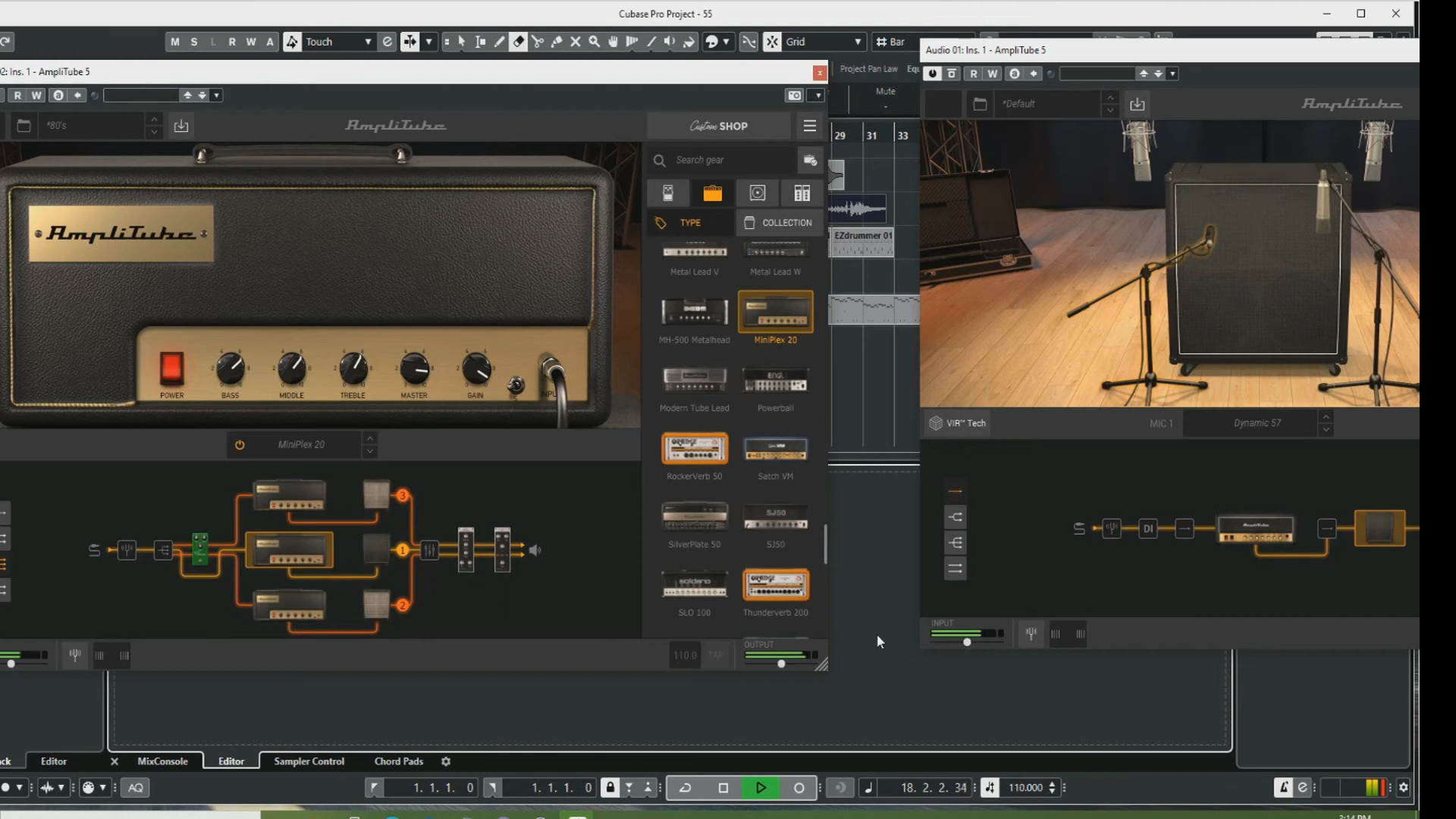Click the DI block in right AmpliTube chain
This screenshot has width=1456, height=819.
pos(1148,529)
